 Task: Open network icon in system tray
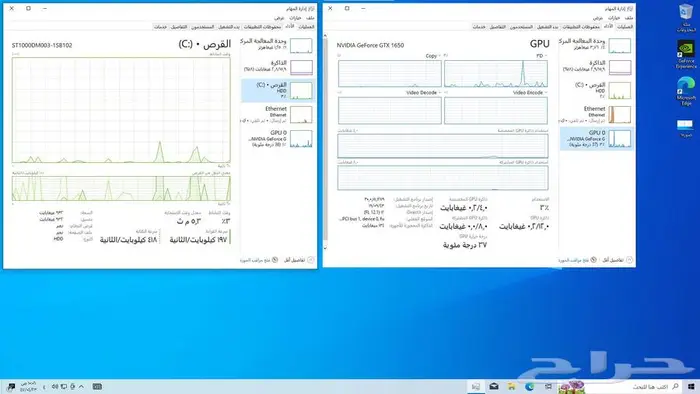[x=64, y=386]
